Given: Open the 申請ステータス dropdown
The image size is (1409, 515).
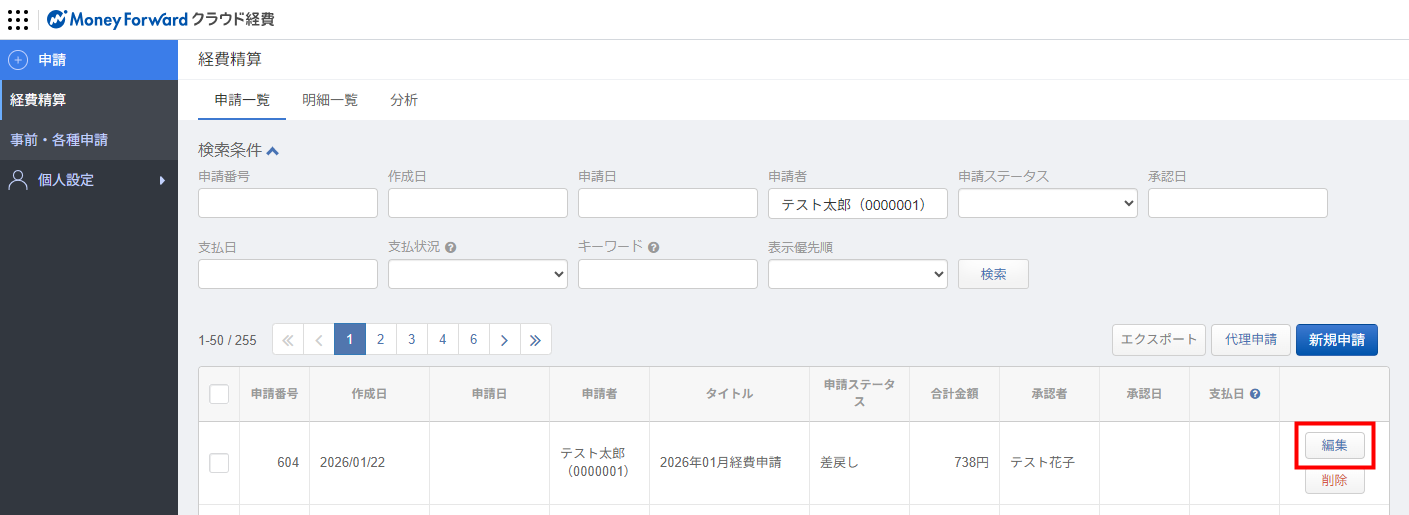Looking at the screenshot, I should point(1047,203).
